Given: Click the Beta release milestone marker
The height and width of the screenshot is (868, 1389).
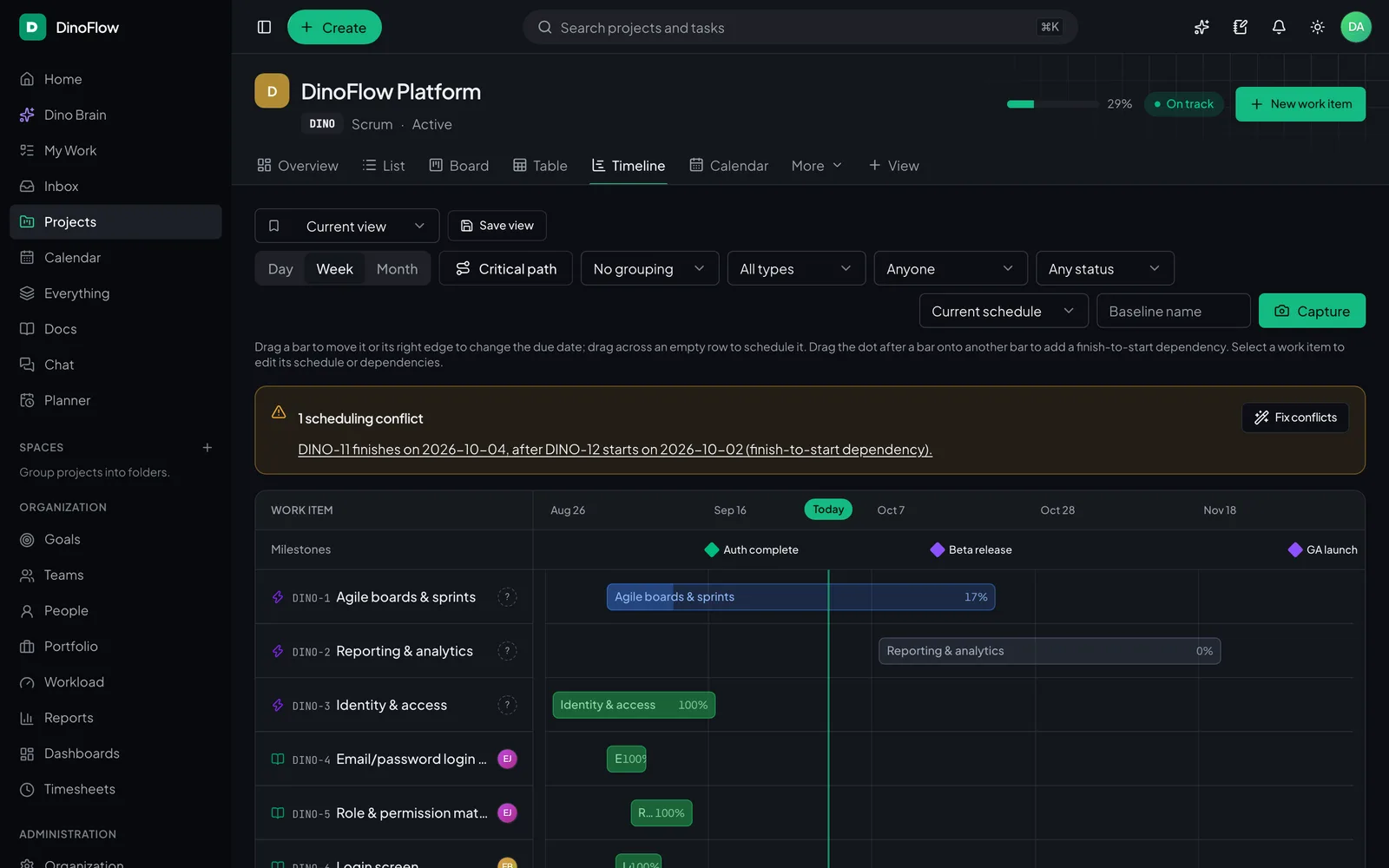Looking at the screenshot, I should point(938,549).
